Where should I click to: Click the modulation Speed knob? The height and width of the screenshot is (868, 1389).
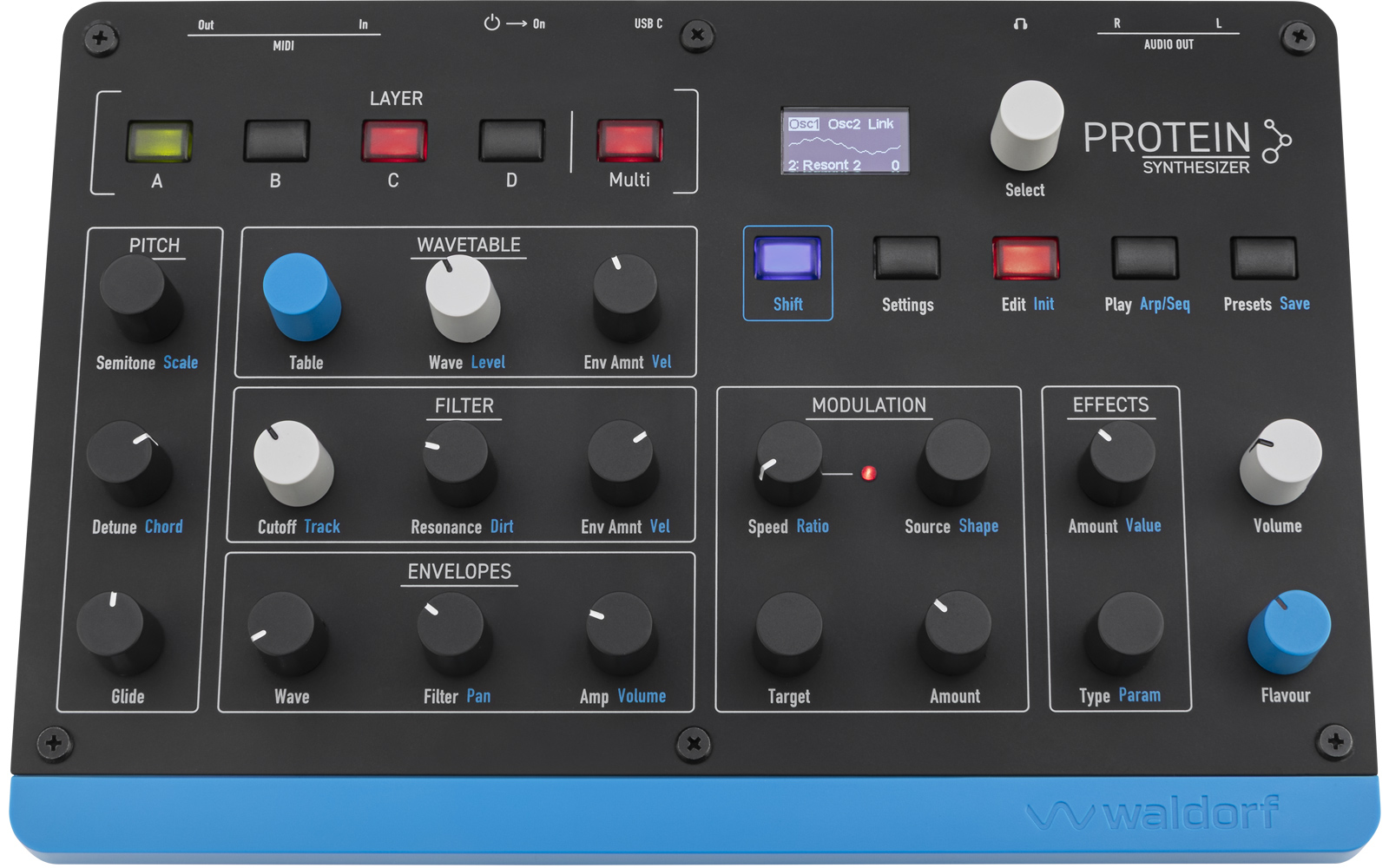click(x=788, y=460)
